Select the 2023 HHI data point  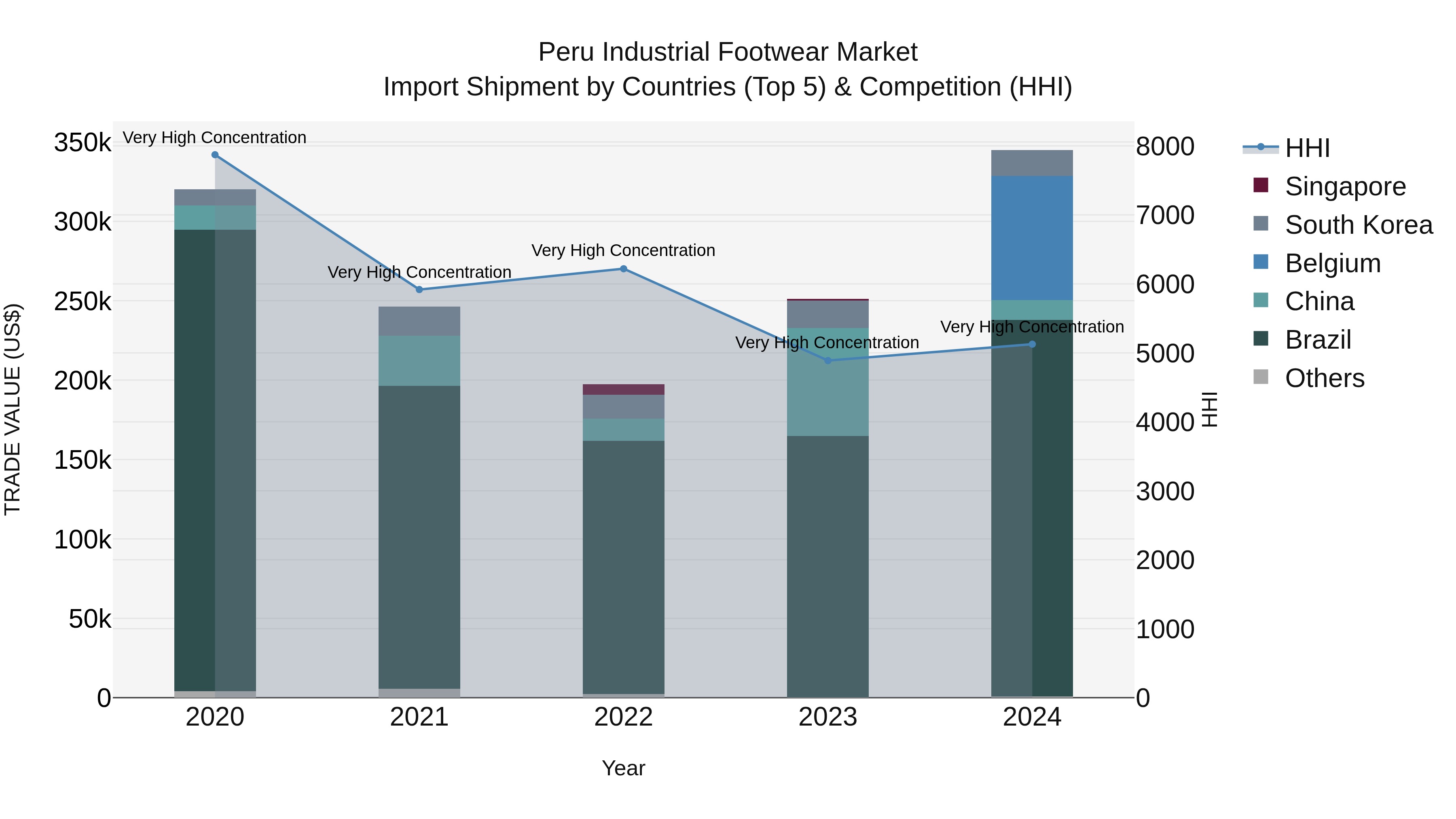(x=828, y=361)
